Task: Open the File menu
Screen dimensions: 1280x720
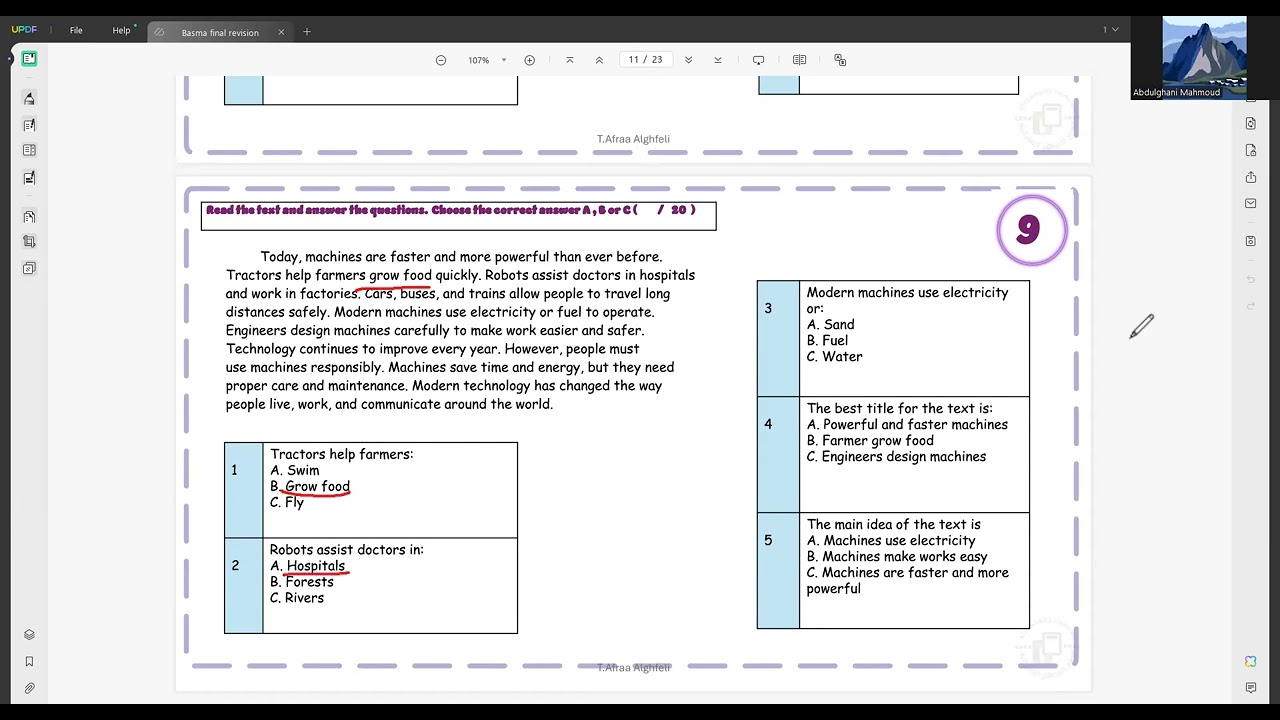Action: [76, 30]
